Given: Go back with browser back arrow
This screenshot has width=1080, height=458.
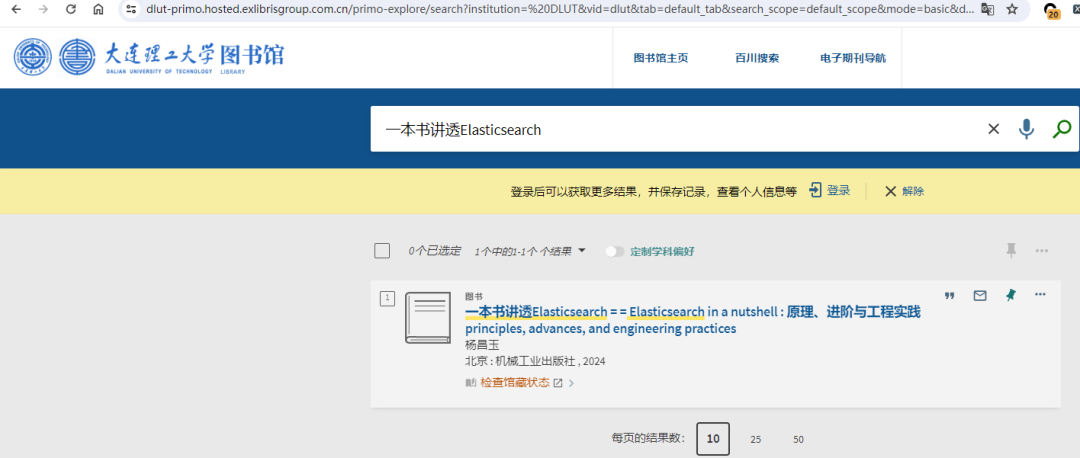Looking at the screenshot, I should click(16, 10).
